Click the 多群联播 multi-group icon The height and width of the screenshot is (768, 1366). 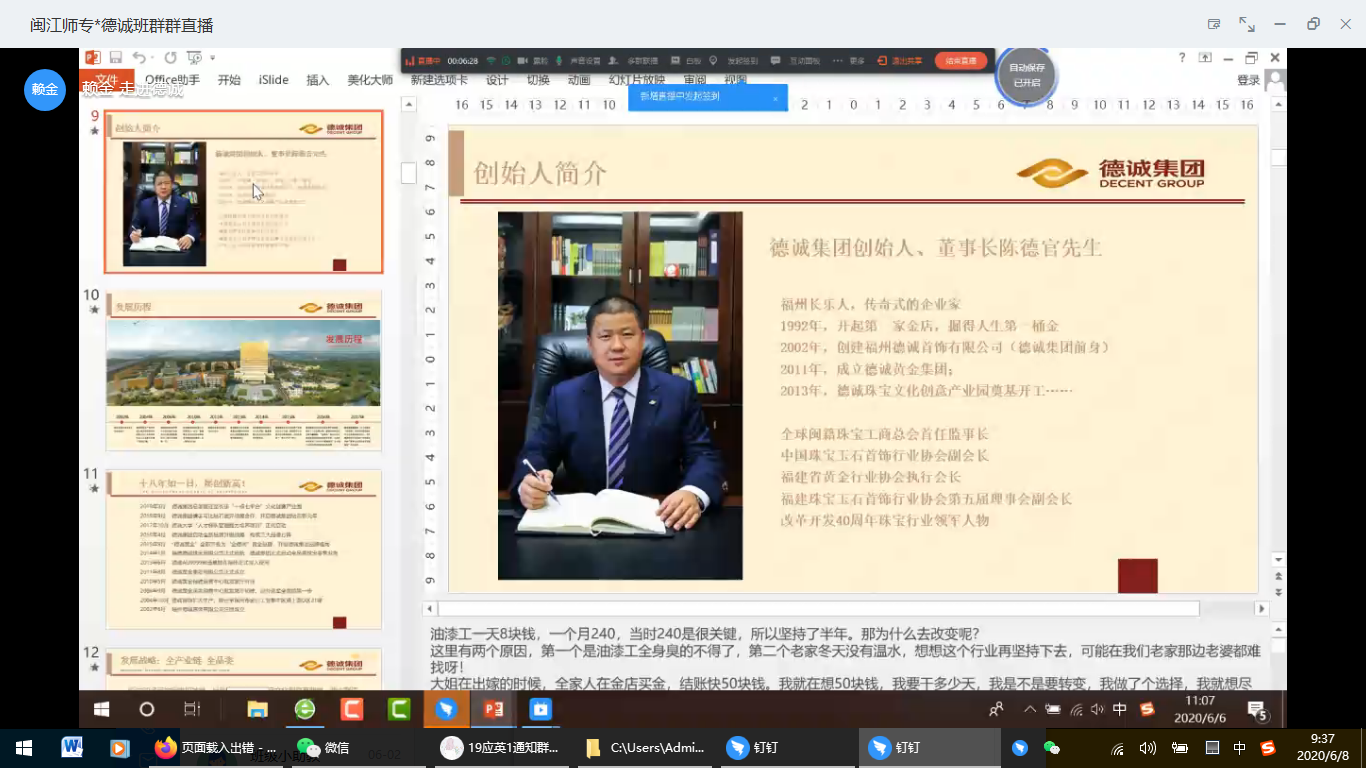pyautogui.click(x=615, y=61)
